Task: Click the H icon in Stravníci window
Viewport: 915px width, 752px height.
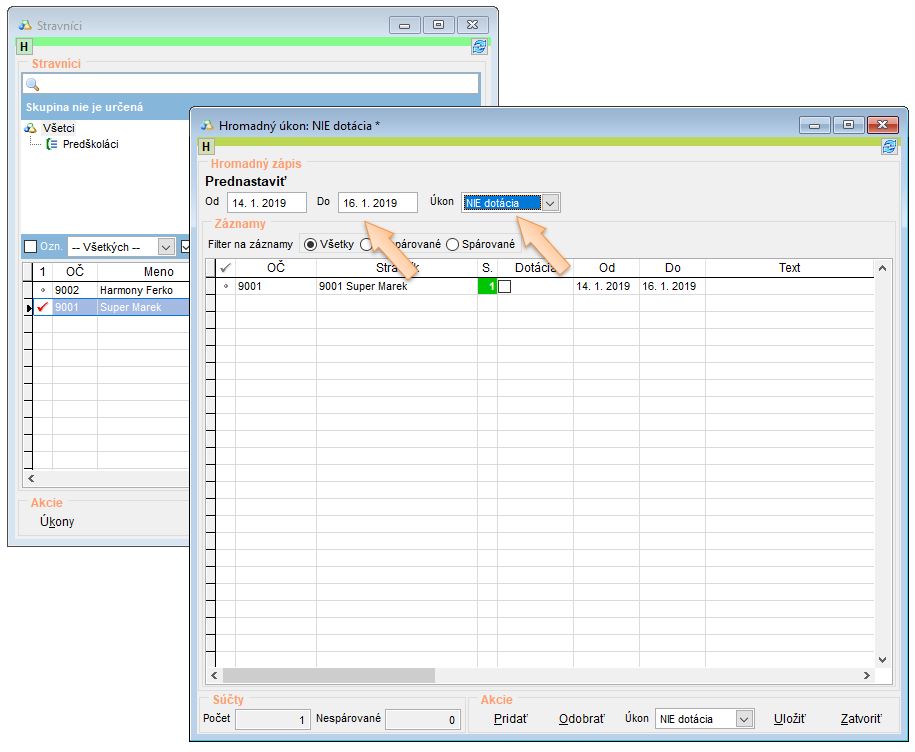Action: (25, 46)
